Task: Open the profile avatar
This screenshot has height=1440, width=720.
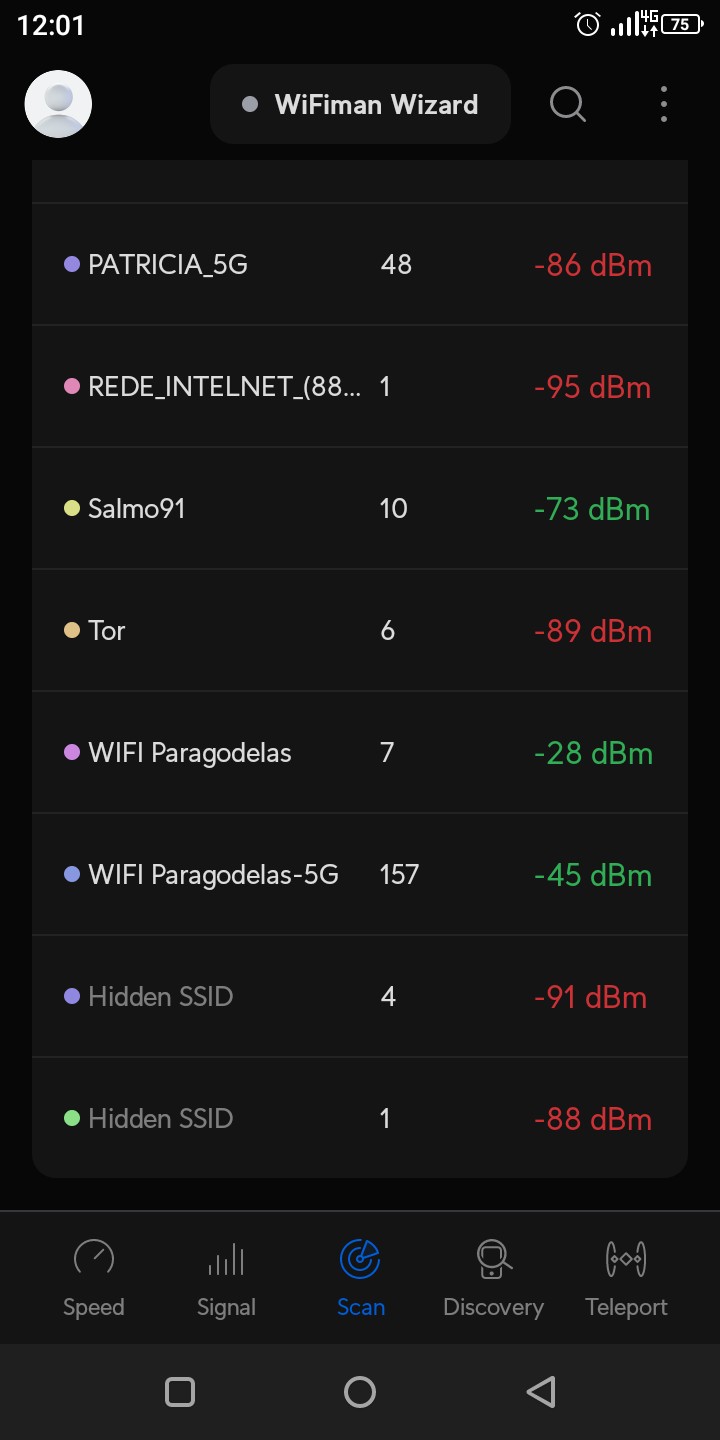Action: tap(58, 104)
